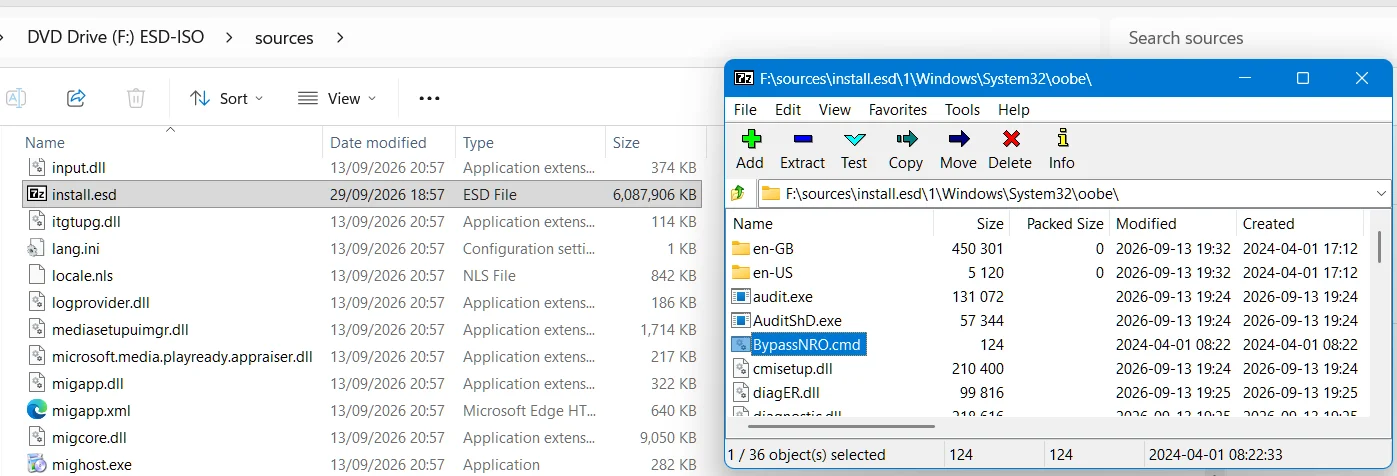Select the diagER.dll file icon
This screenshot has height=476, width=1397.
click(741, 392)
